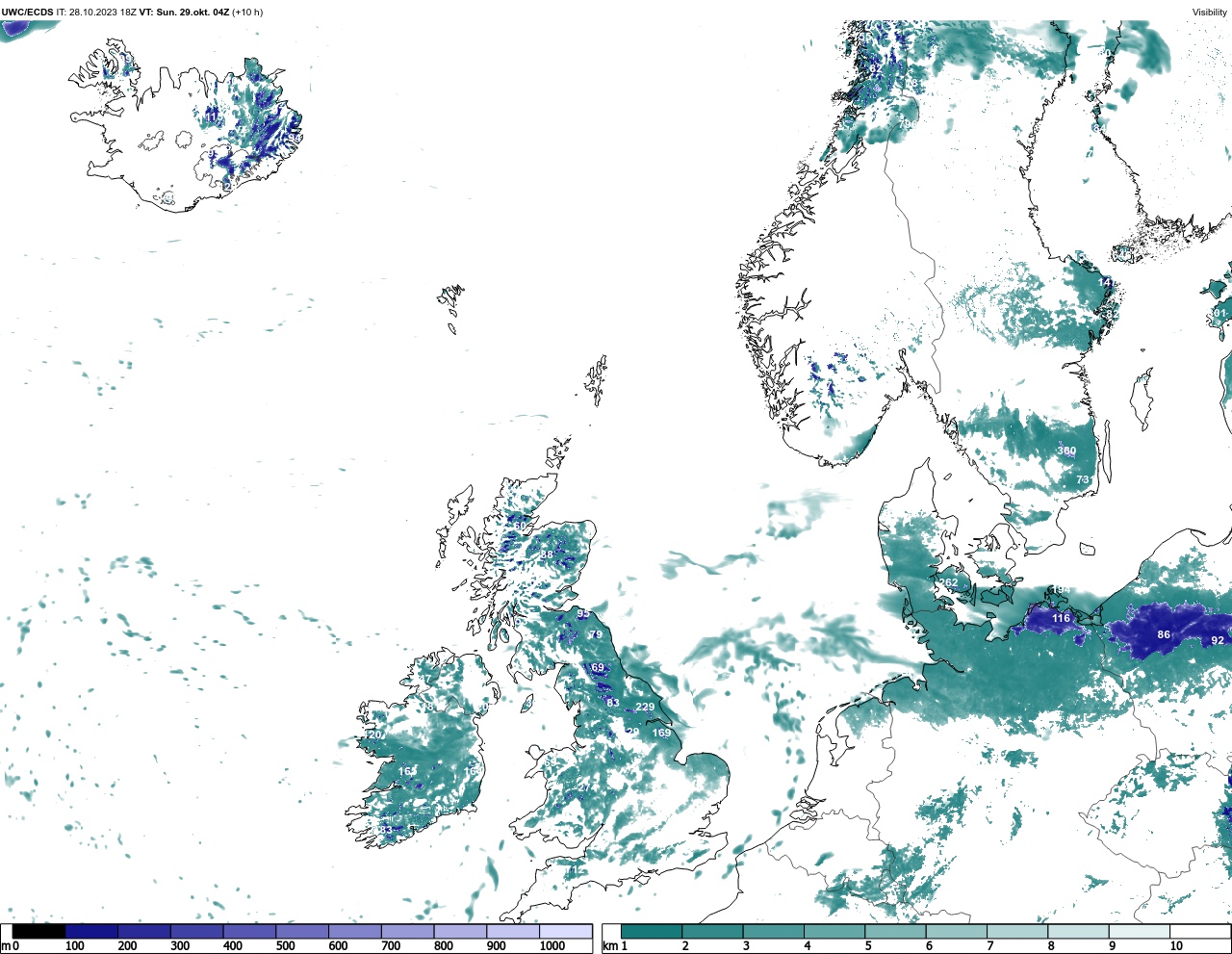Click the Visibility title at top right
This screenshot has width=1232, height=954.
click(1210, 13)
